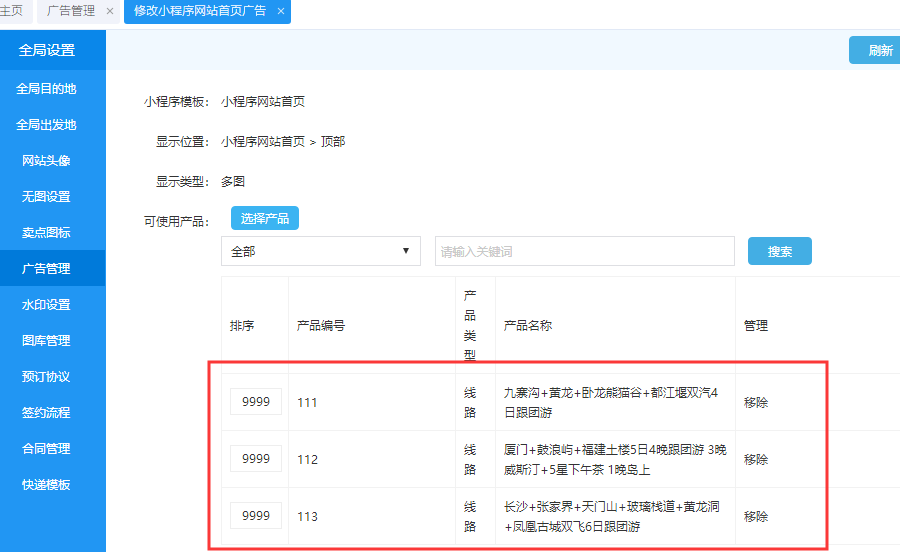
Task: Click 移除 for product 112
Action: click(756, 459)
